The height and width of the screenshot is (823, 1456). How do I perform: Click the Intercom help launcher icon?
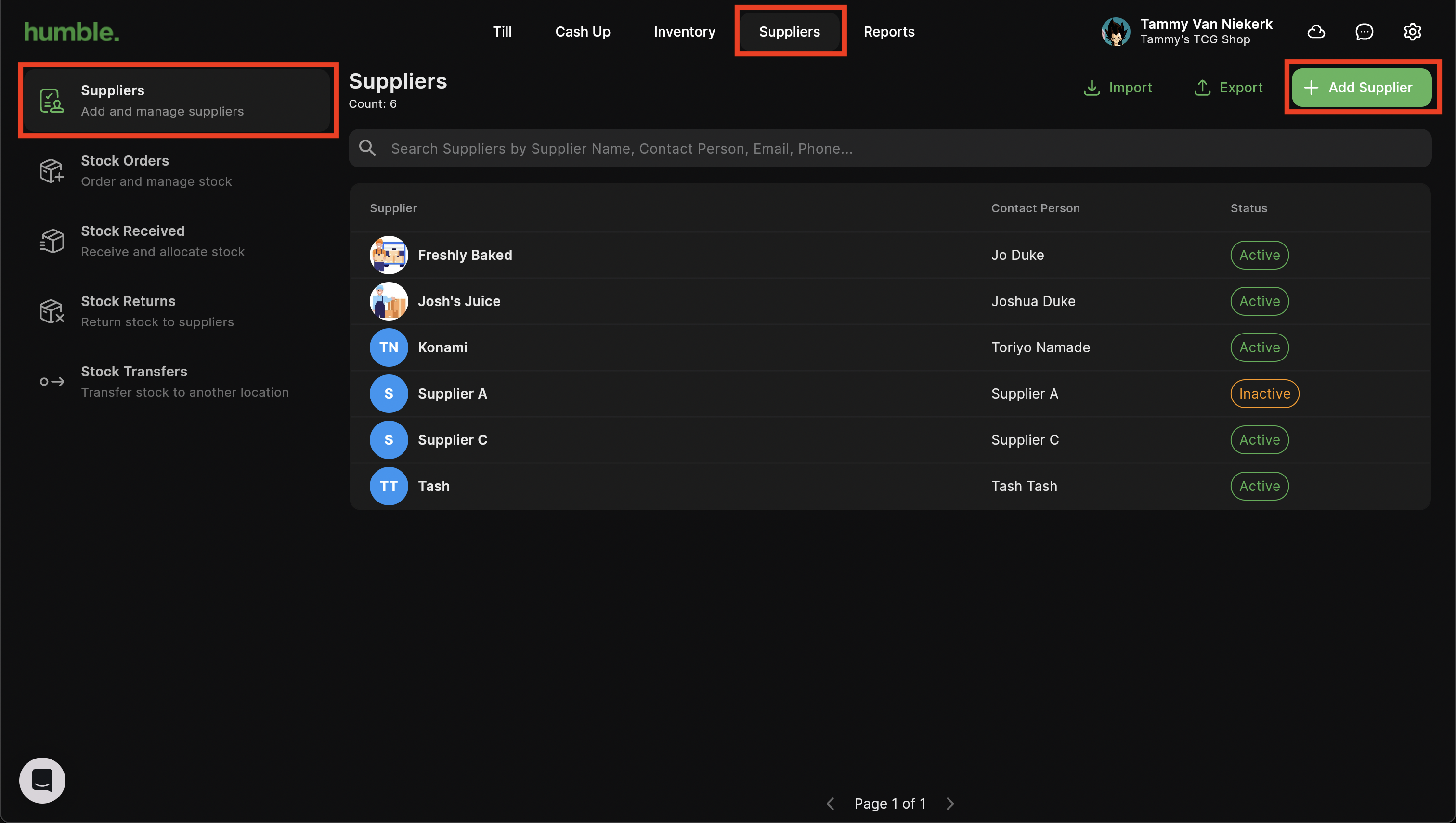pyautogui.click(x=42, y=780)
